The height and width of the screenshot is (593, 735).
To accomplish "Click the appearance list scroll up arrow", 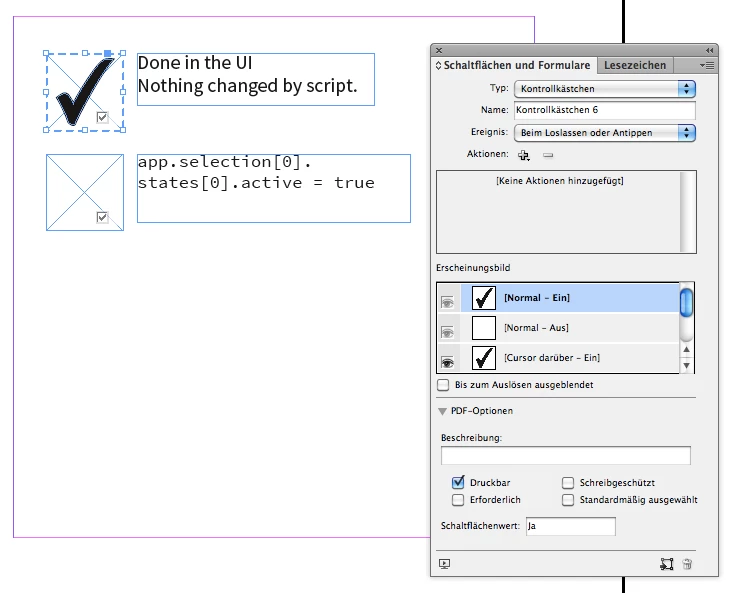I will click(x=686, y=350).
